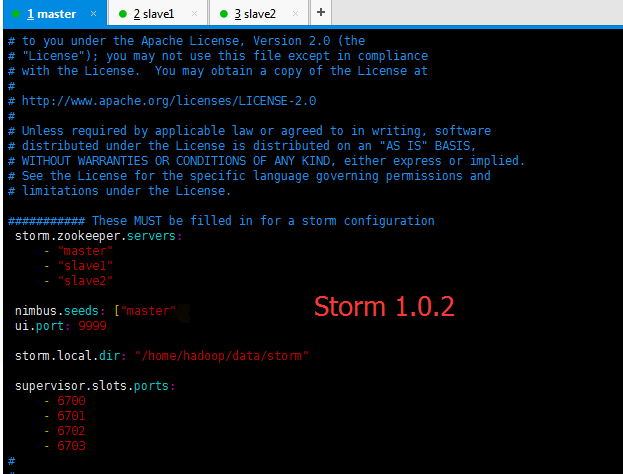
Task: Click the "with the License. You may obtain" line
Action: point(218,71)
